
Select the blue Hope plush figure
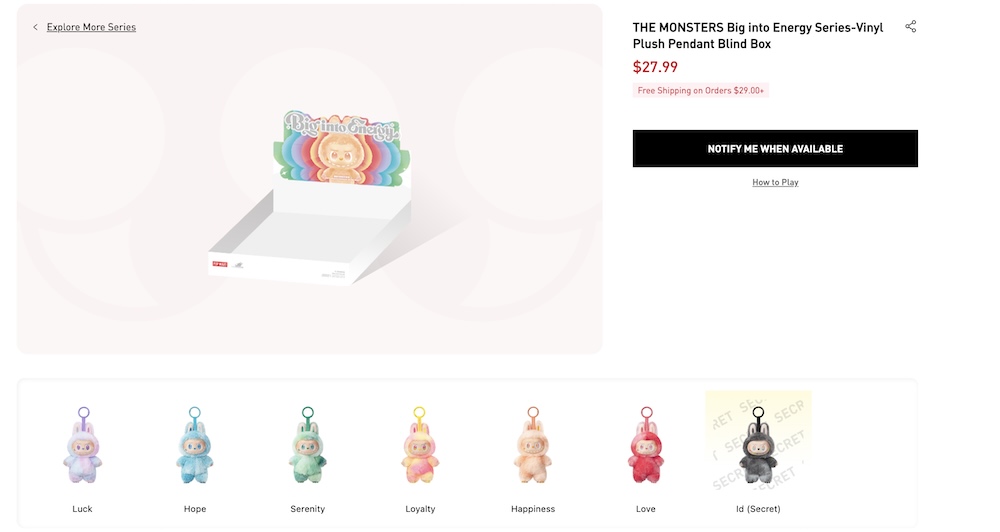[195, 445]
